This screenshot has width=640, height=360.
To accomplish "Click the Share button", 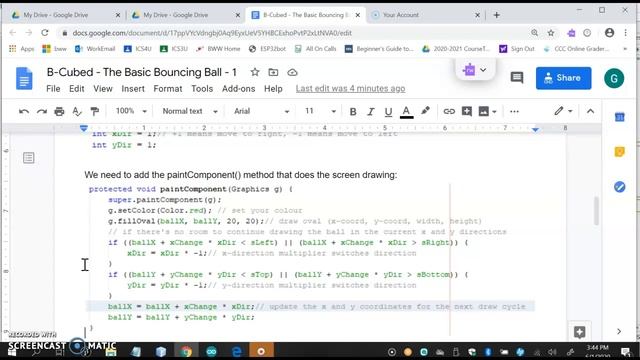I will coord(563,78).
